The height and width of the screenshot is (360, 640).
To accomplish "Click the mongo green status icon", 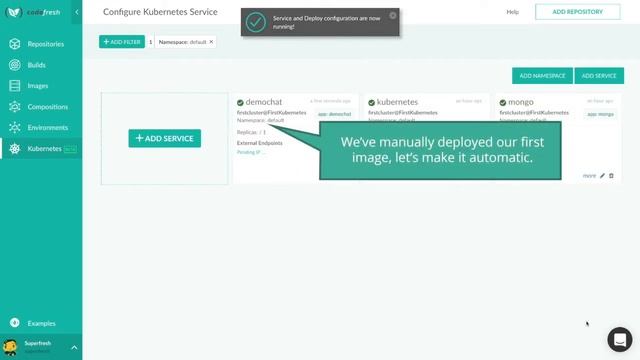I will click(x=503, y=102).
